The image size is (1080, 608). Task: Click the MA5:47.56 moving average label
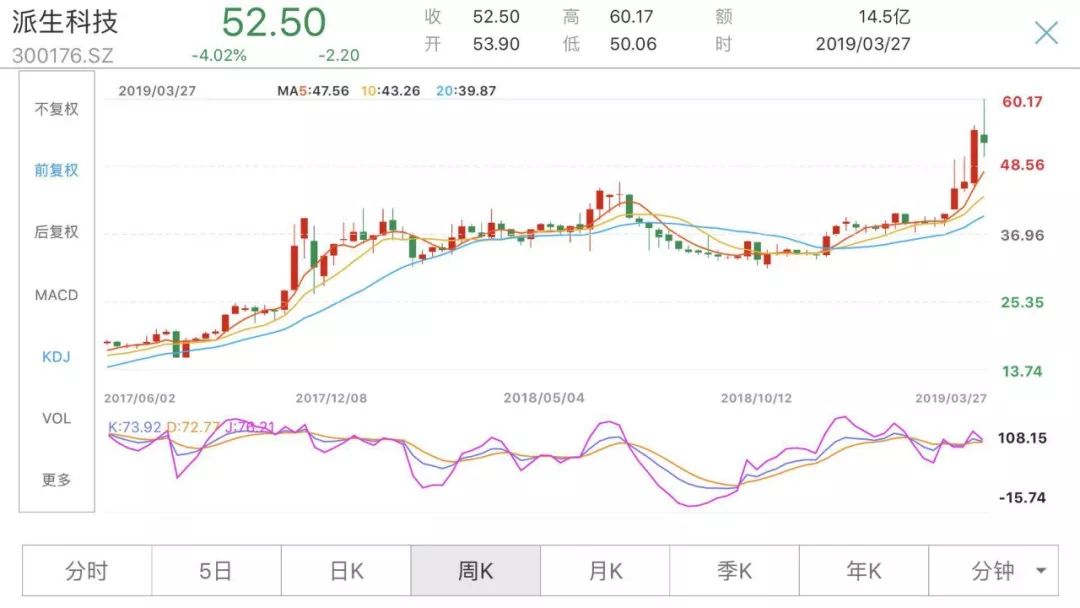pyautogui.click(x=313, y=91)
